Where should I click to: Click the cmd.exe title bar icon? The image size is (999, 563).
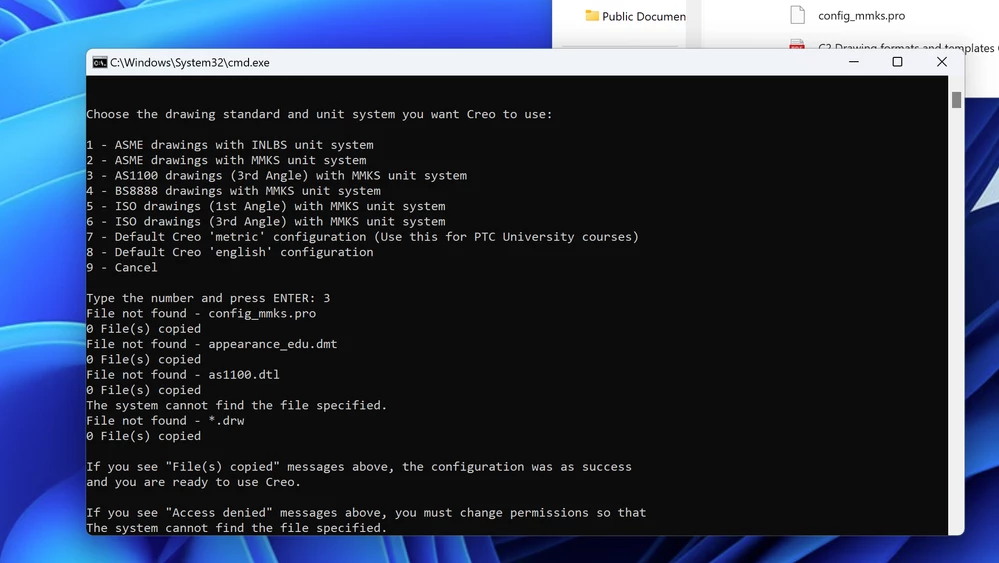tap(99, 62)
